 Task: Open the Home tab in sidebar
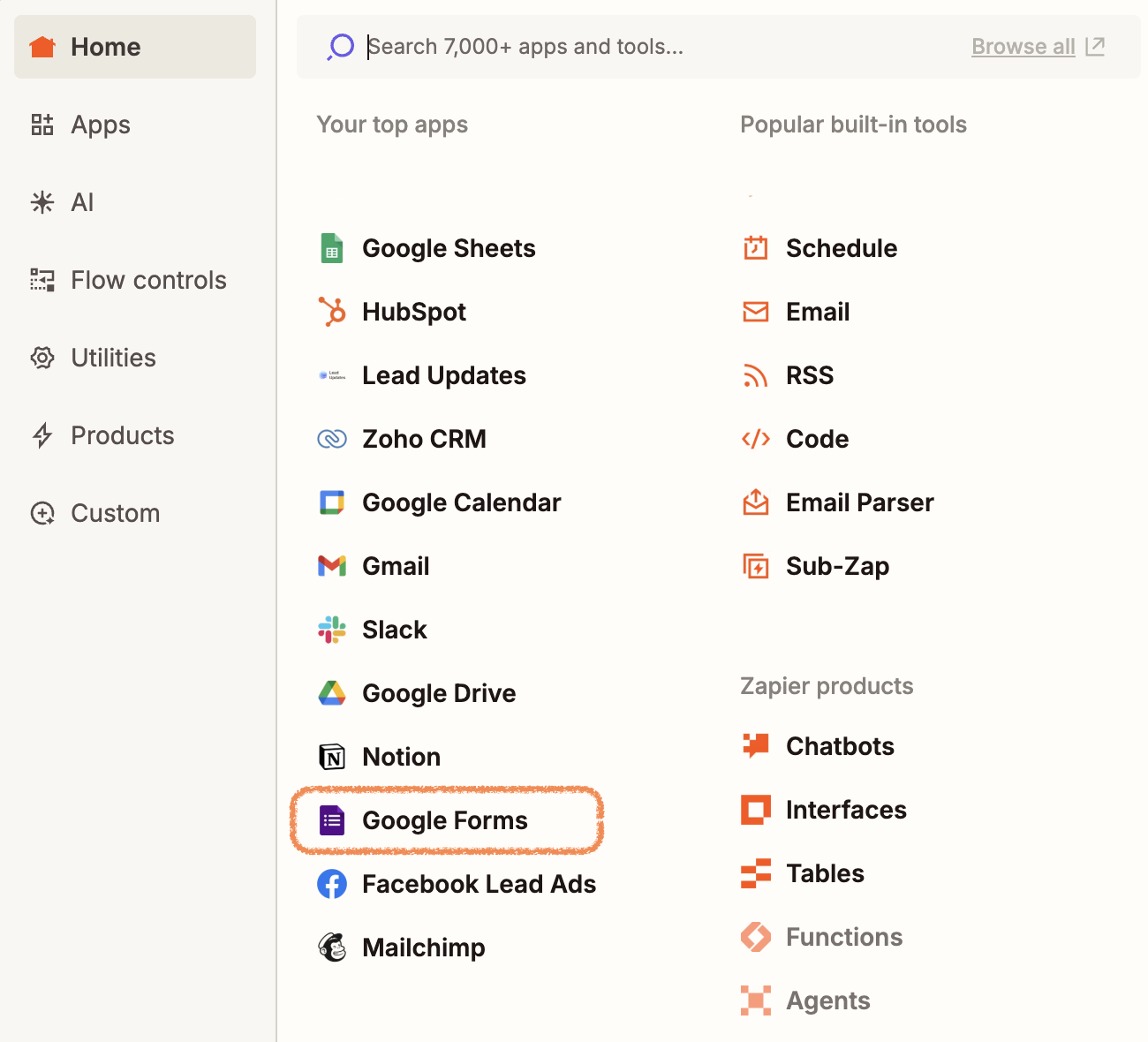coord(135,47)
